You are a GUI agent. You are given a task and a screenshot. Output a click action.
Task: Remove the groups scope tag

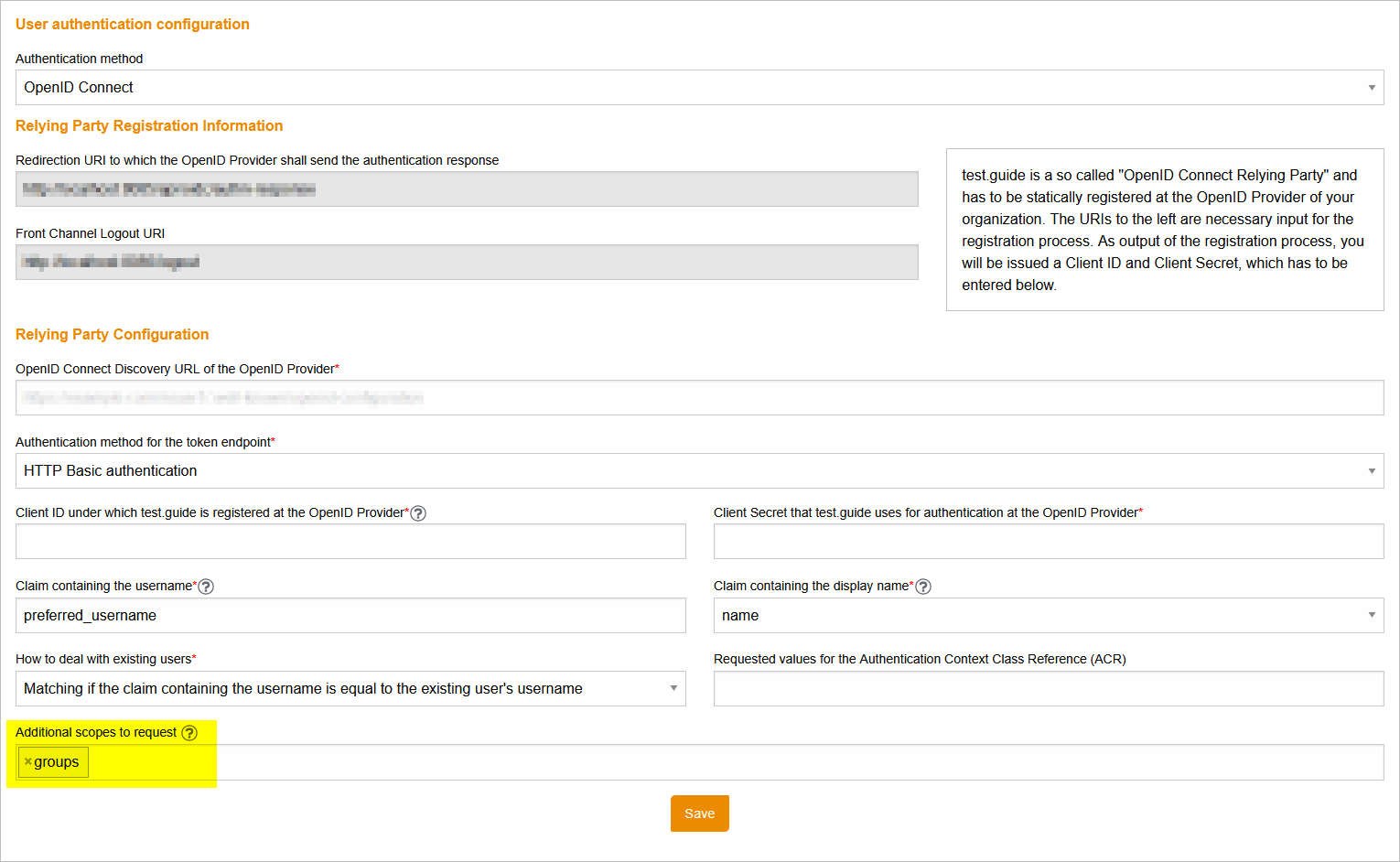tap(28, 762)
